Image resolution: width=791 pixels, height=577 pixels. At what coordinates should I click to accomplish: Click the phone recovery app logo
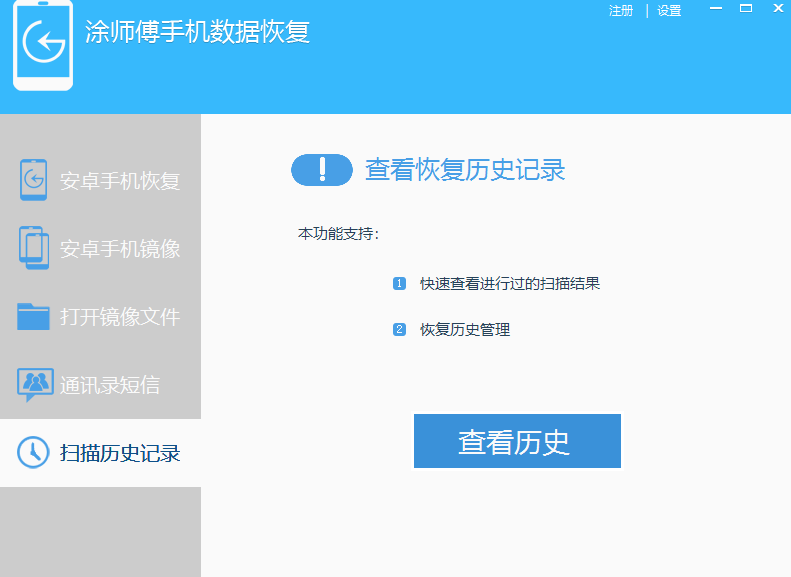(x=43, y=45)
